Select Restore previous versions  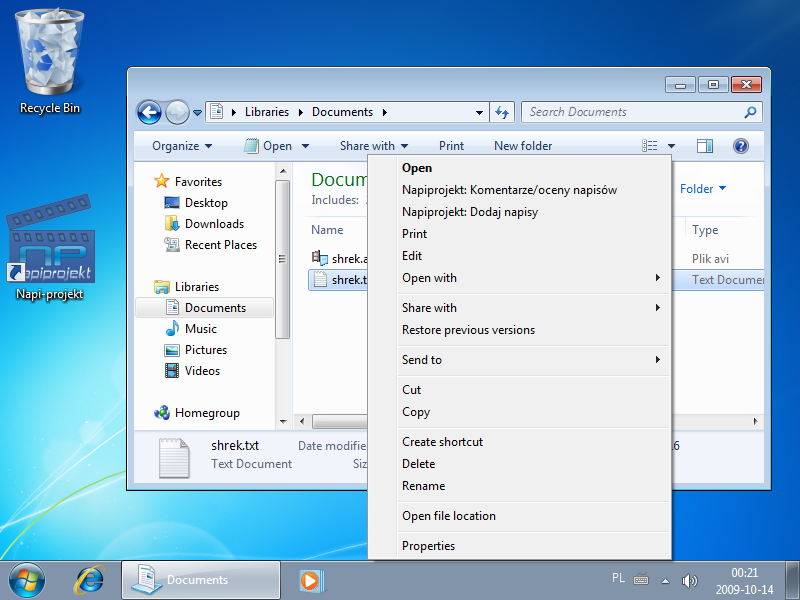[x=534, y=330]
